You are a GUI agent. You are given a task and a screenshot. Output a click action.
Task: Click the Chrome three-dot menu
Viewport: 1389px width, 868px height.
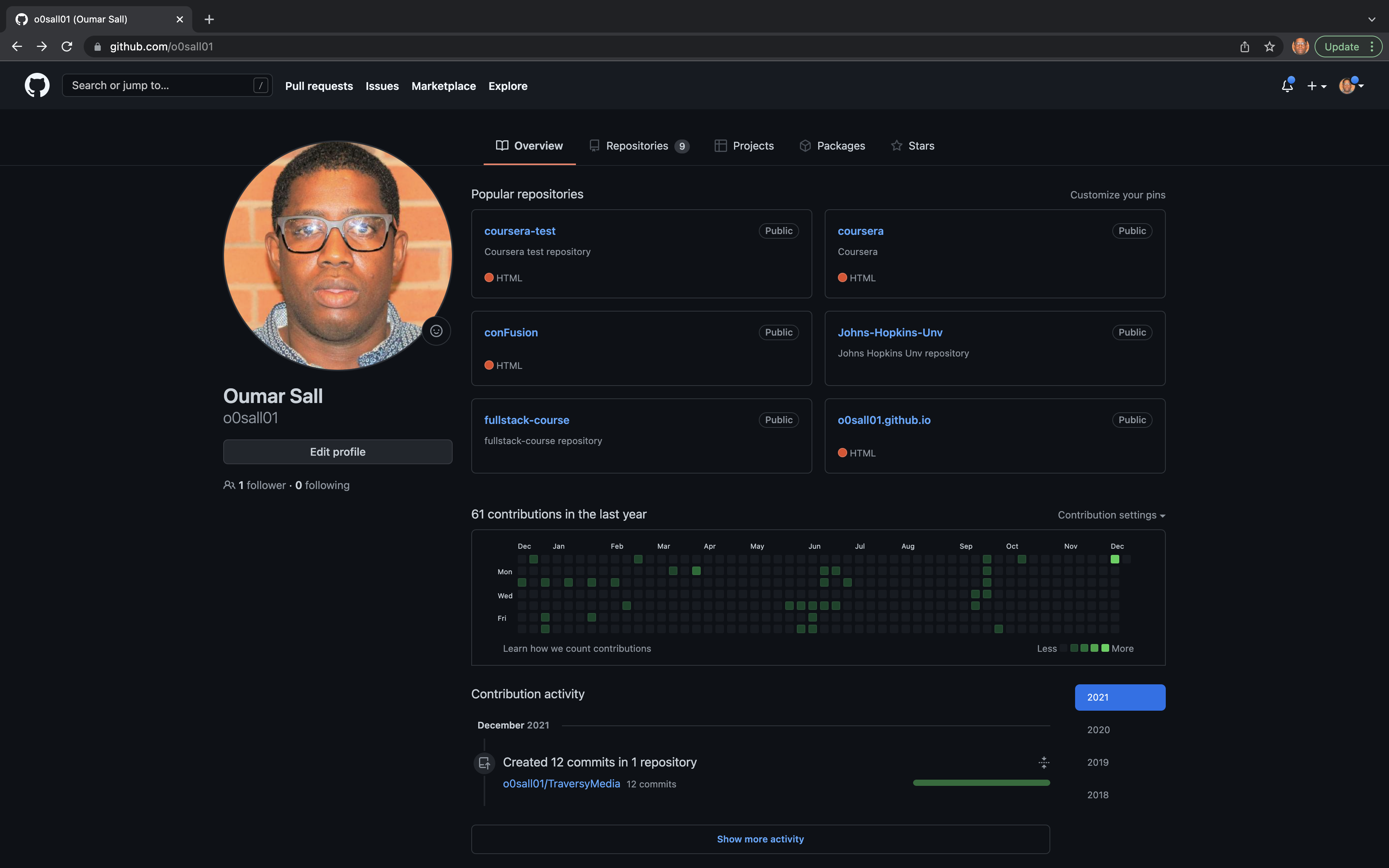click(1372, 46)
